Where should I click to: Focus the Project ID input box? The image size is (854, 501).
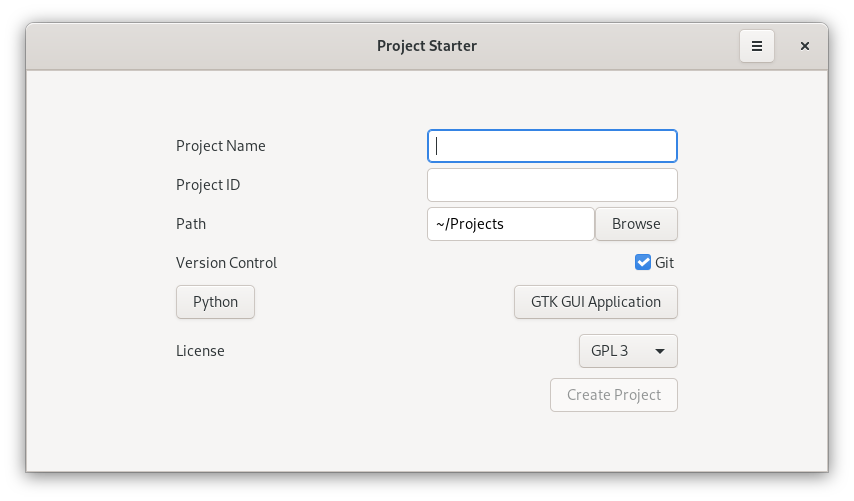pos(552,185)
